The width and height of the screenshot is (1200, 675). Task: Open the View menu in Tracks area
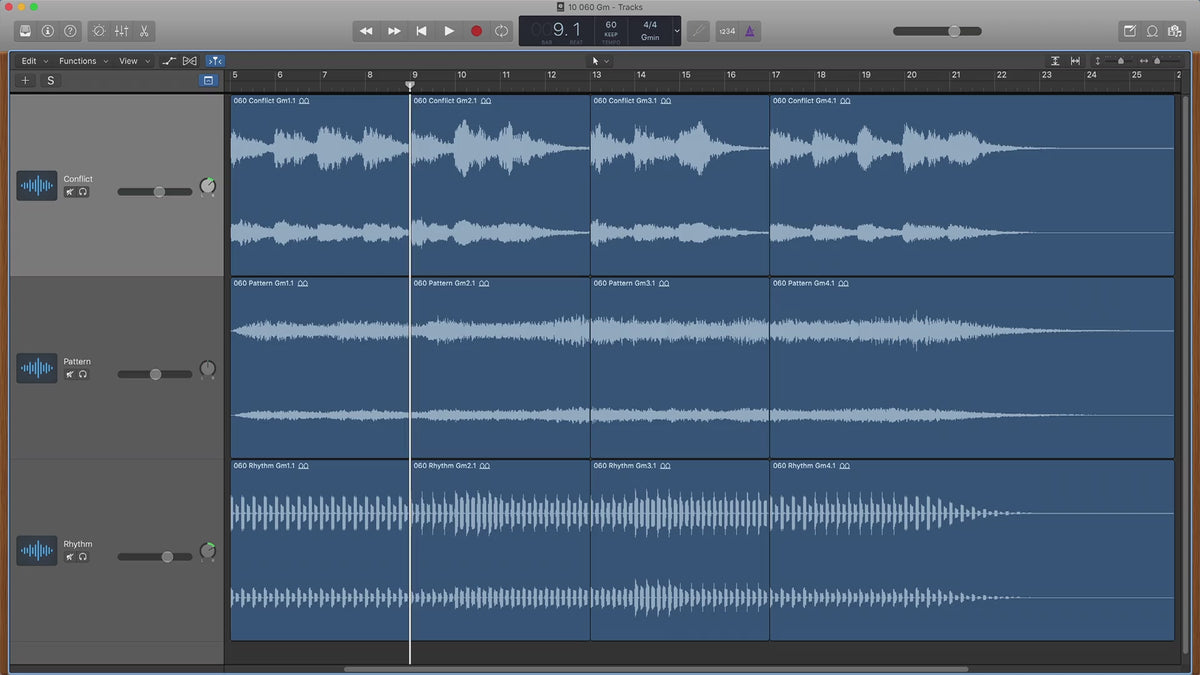click(134, 61)
